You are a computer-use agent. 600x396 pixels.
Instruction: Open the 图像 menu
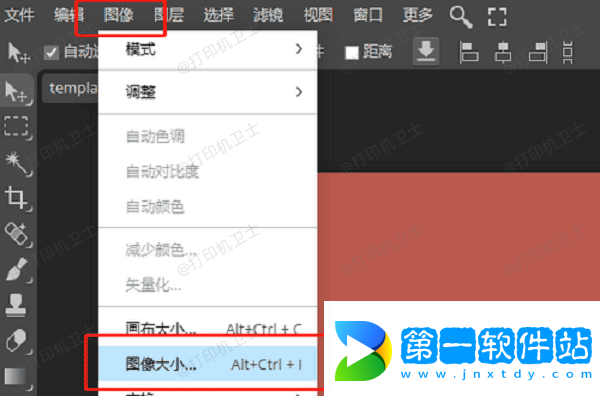pos(119,15)
